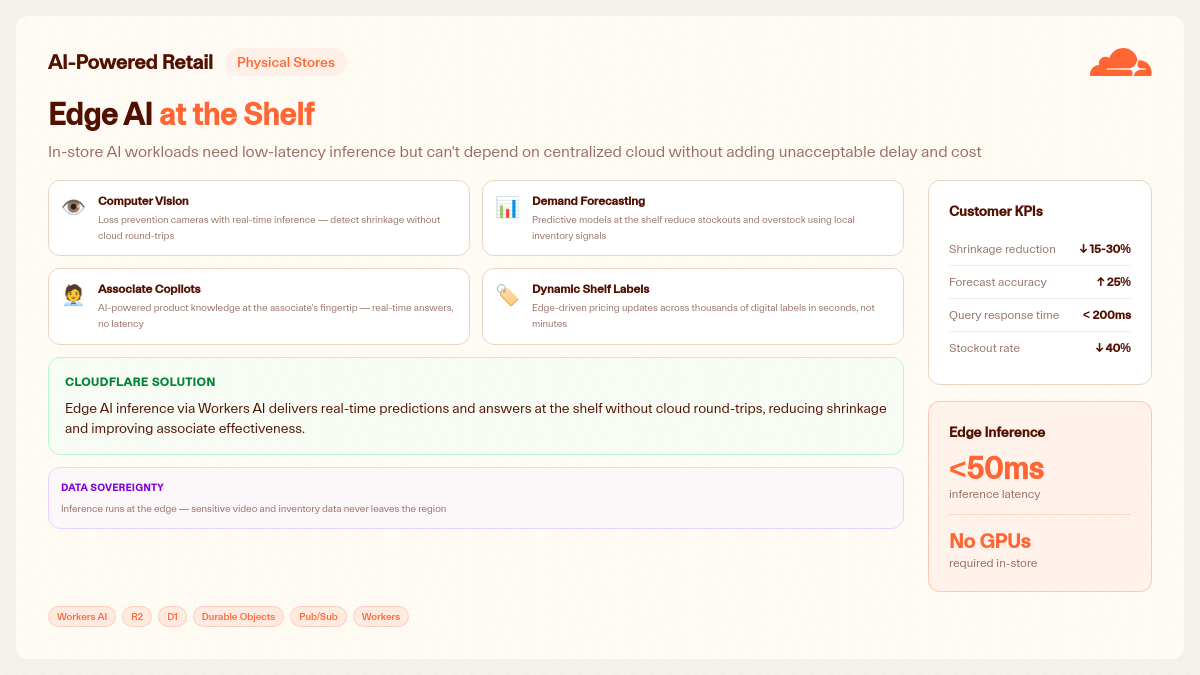This screenshot has width=1200, height=675.
Task: Click the Data Sovereignty heading
Action: [x=112, y=488]
